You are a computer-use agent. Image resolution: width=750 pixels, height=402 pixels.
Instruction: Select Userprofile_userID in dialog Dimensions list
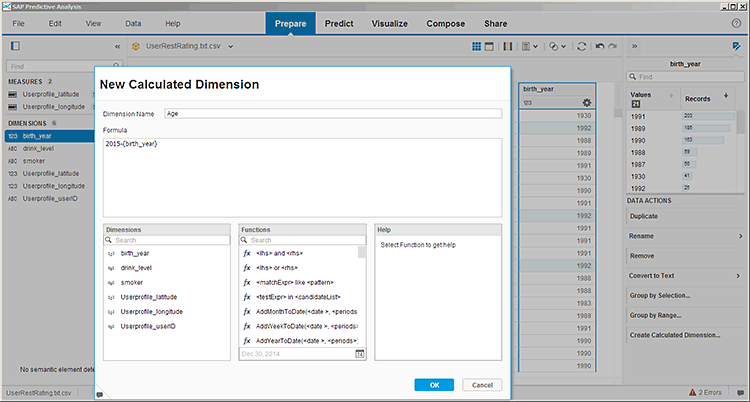click(x=148, y=326)
